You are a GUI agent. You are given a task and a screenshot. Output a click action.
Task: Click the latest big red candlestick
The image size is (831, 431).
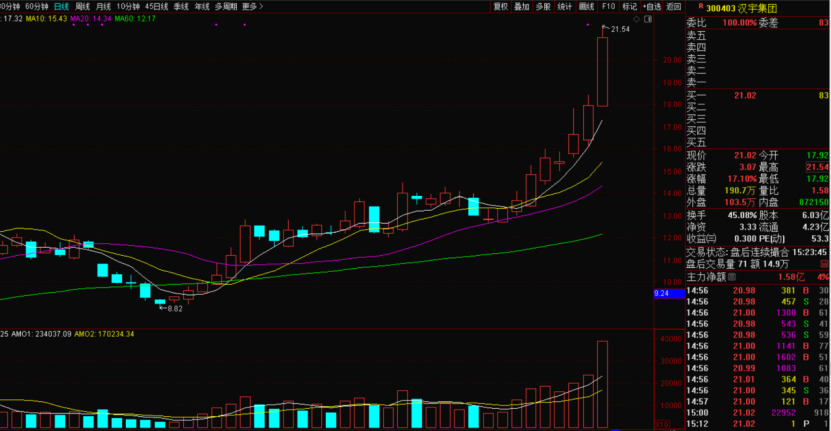[x=603, y=72]
